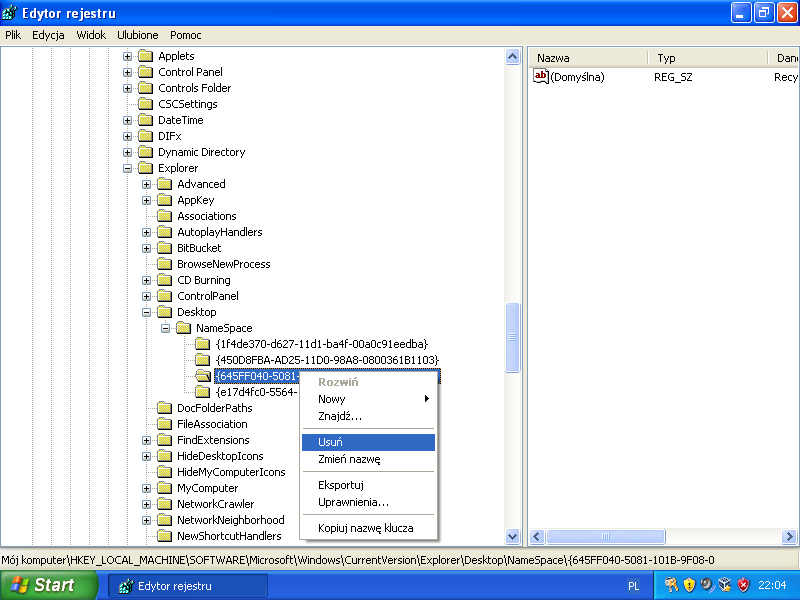Expand the DateTime tree node
The width and height of the screenshot is (800, 600).
point(128,120)
